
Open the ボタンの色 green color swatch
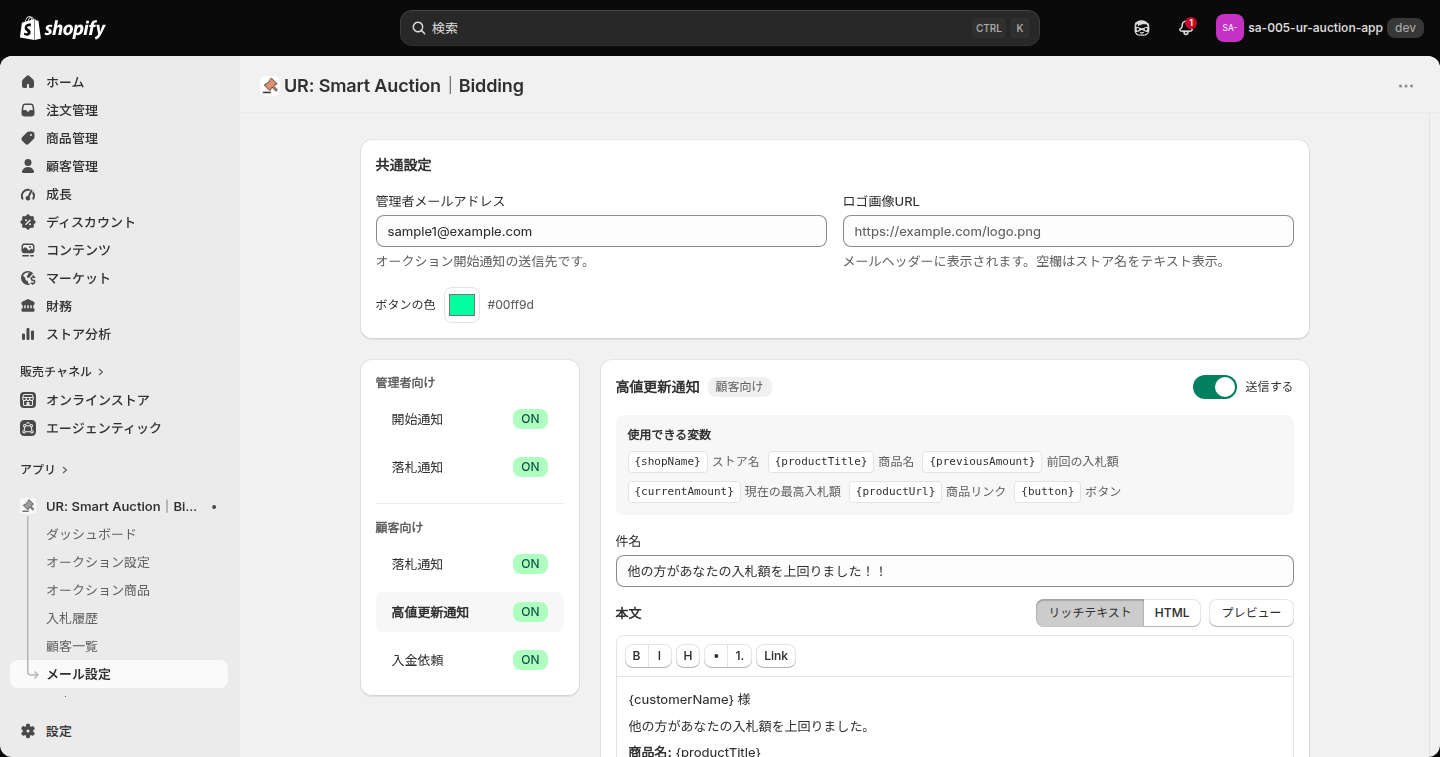462,305
